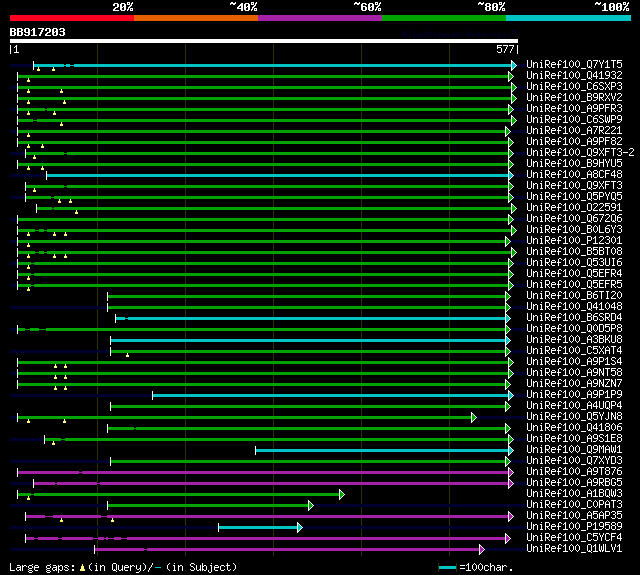Open the UniRef100_Q9MAW1 label

tap(574, 450)
